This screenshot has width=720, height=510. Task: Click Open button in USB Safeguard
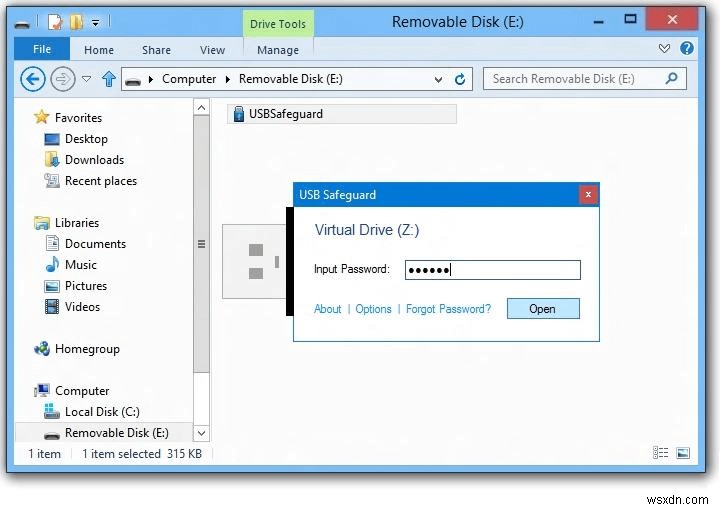[x=543, y=308]
